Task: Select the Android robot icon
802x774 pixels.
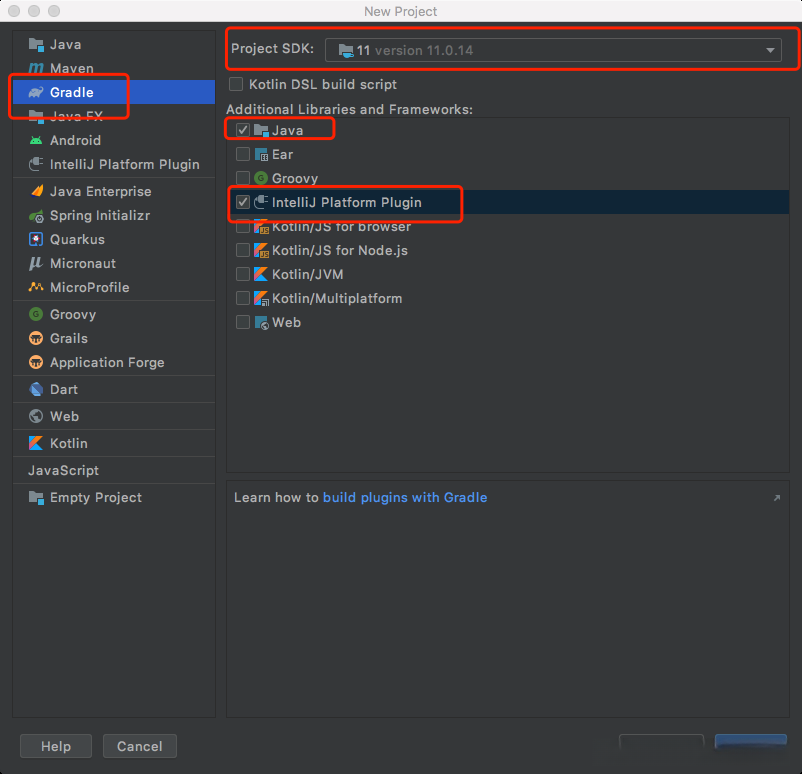Action: tap(36, 140)
